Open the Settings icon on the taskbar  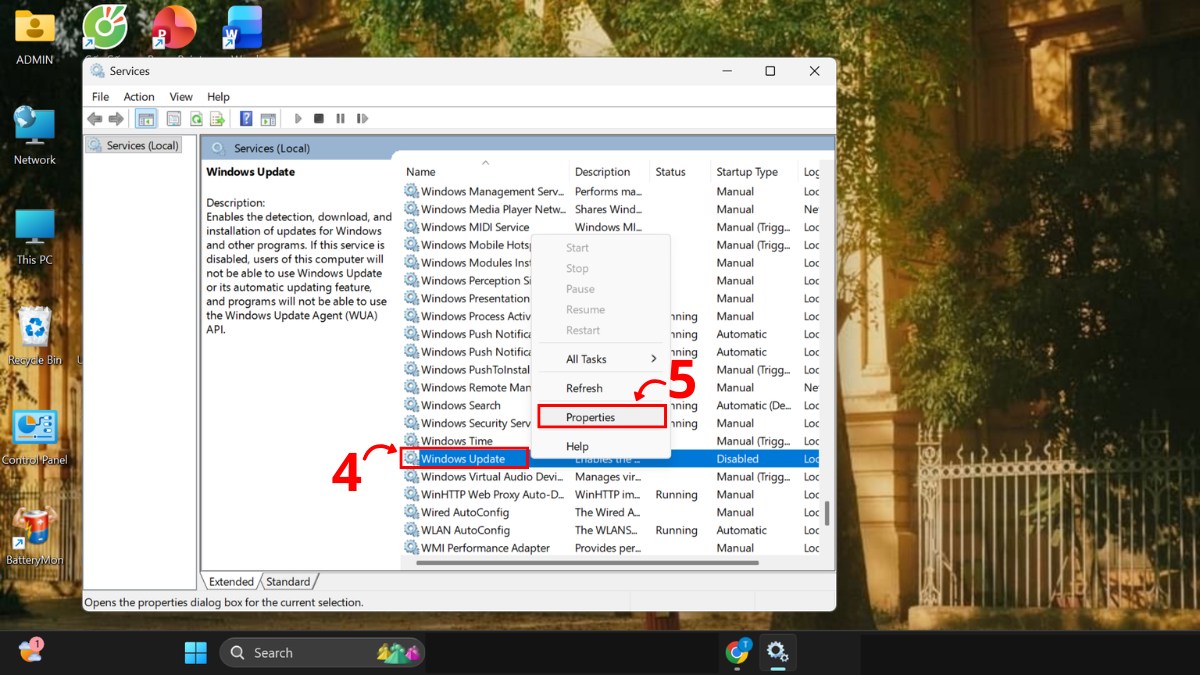778,652
